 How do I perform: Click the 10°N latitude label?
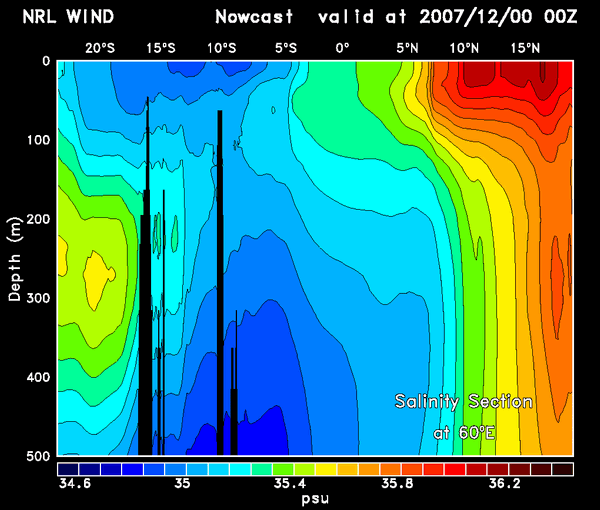tap(464, 48)
